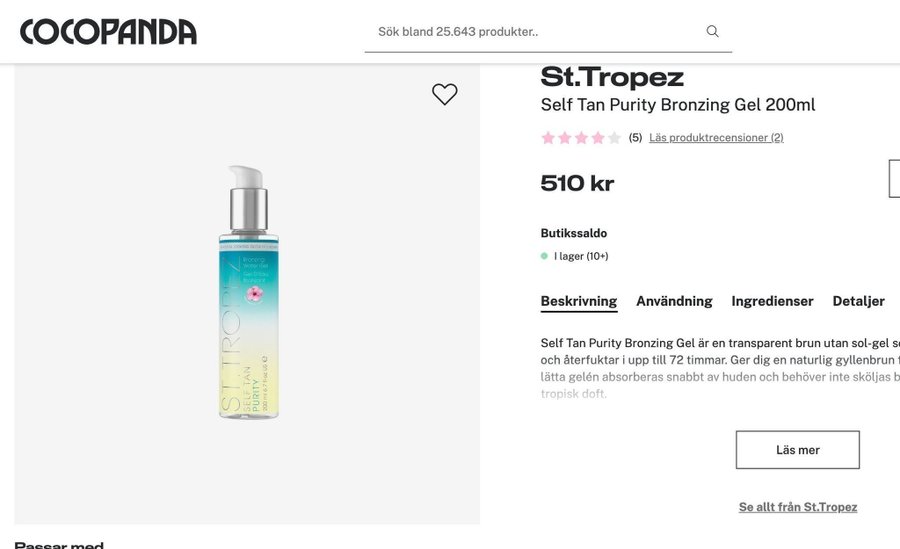The image size is (900, 549).
Task: Click the (5) rating count
Action: click(635, 138)
